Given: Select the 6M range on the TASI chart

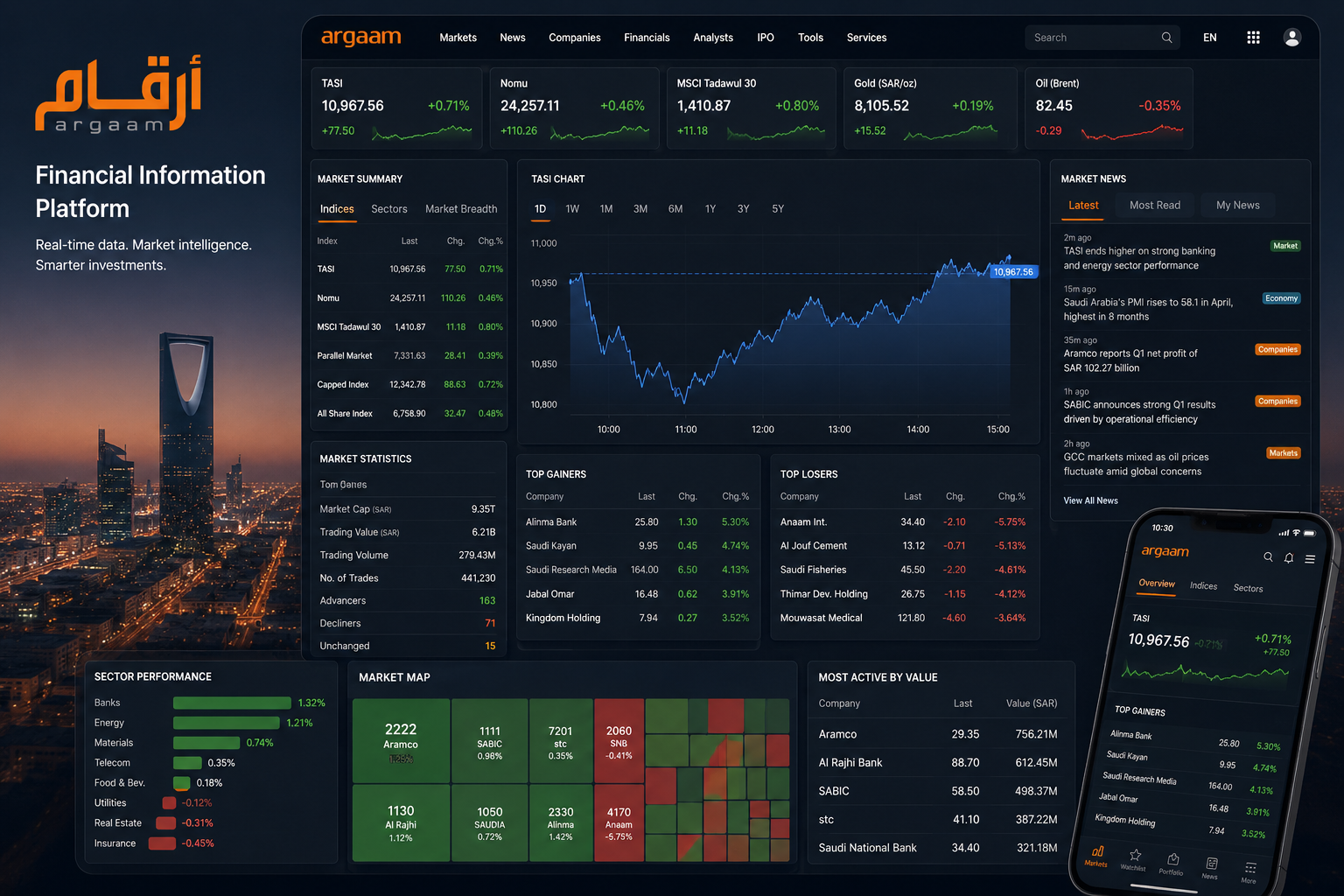Looking at the screenshot, I should (675, 209).
